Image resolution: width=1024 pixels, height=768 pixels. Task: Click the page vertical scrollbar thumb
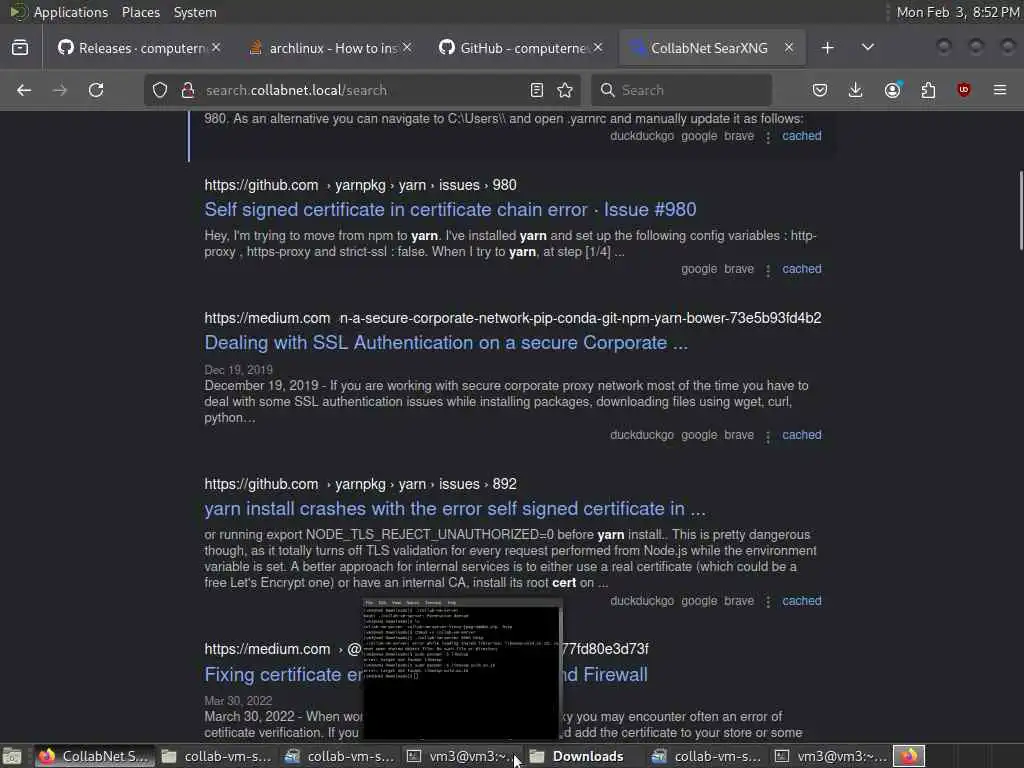[1021, 210]
